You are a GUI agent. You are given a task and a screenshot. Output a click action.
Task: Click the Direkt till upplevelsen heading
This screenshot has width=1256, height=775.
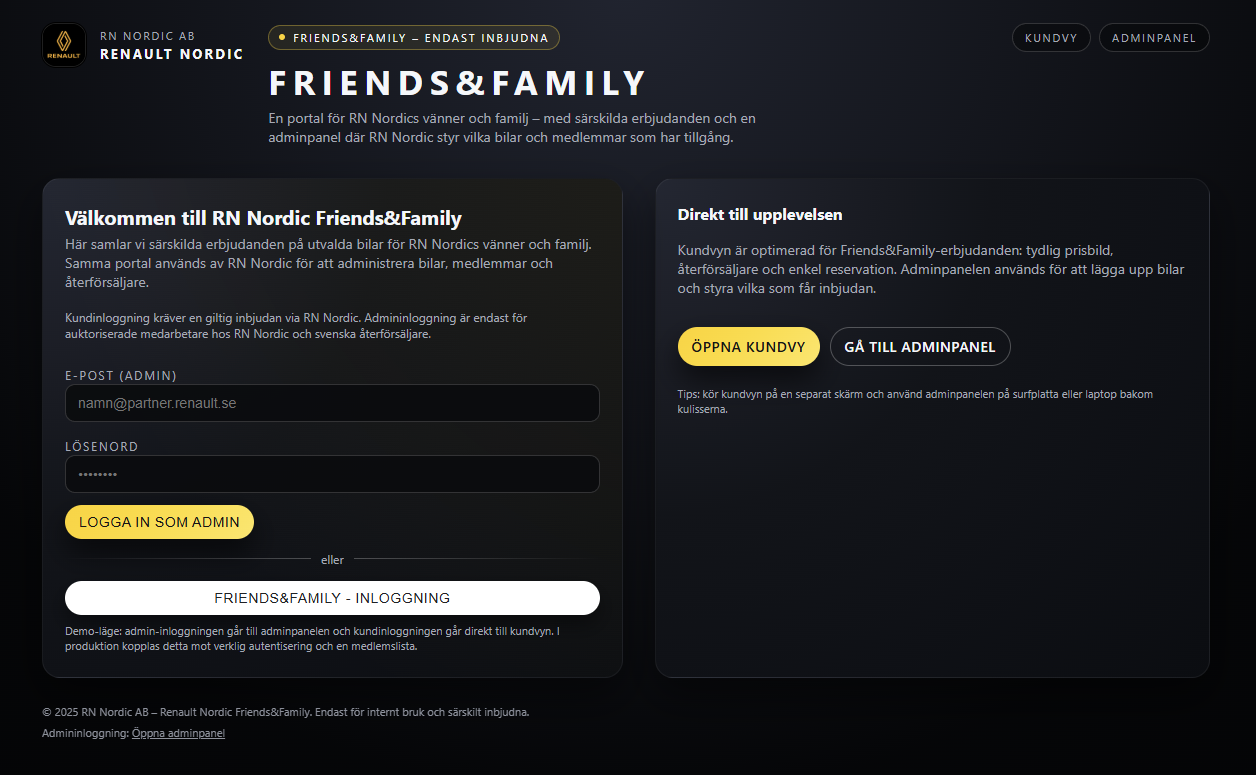point(760,214)
